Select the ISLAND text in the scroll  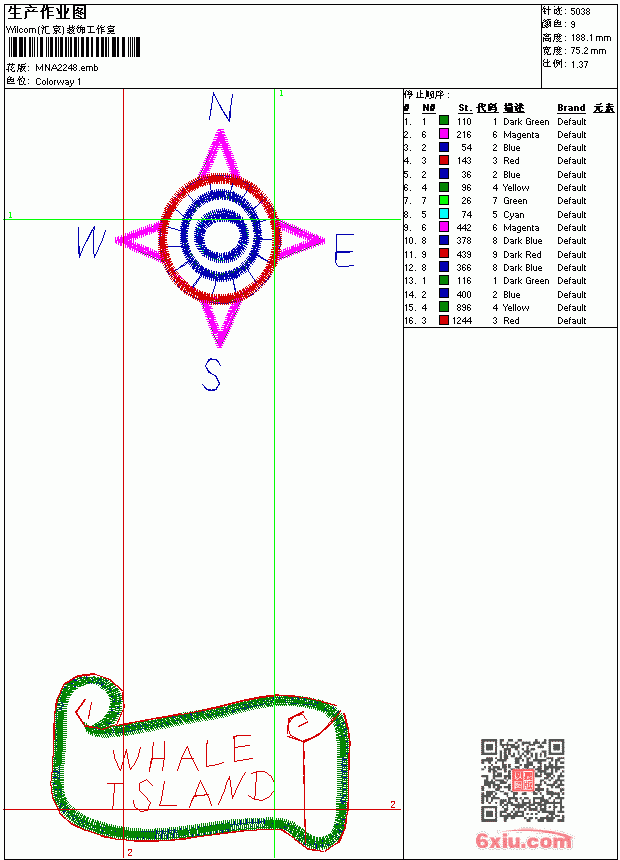[190, 790]
